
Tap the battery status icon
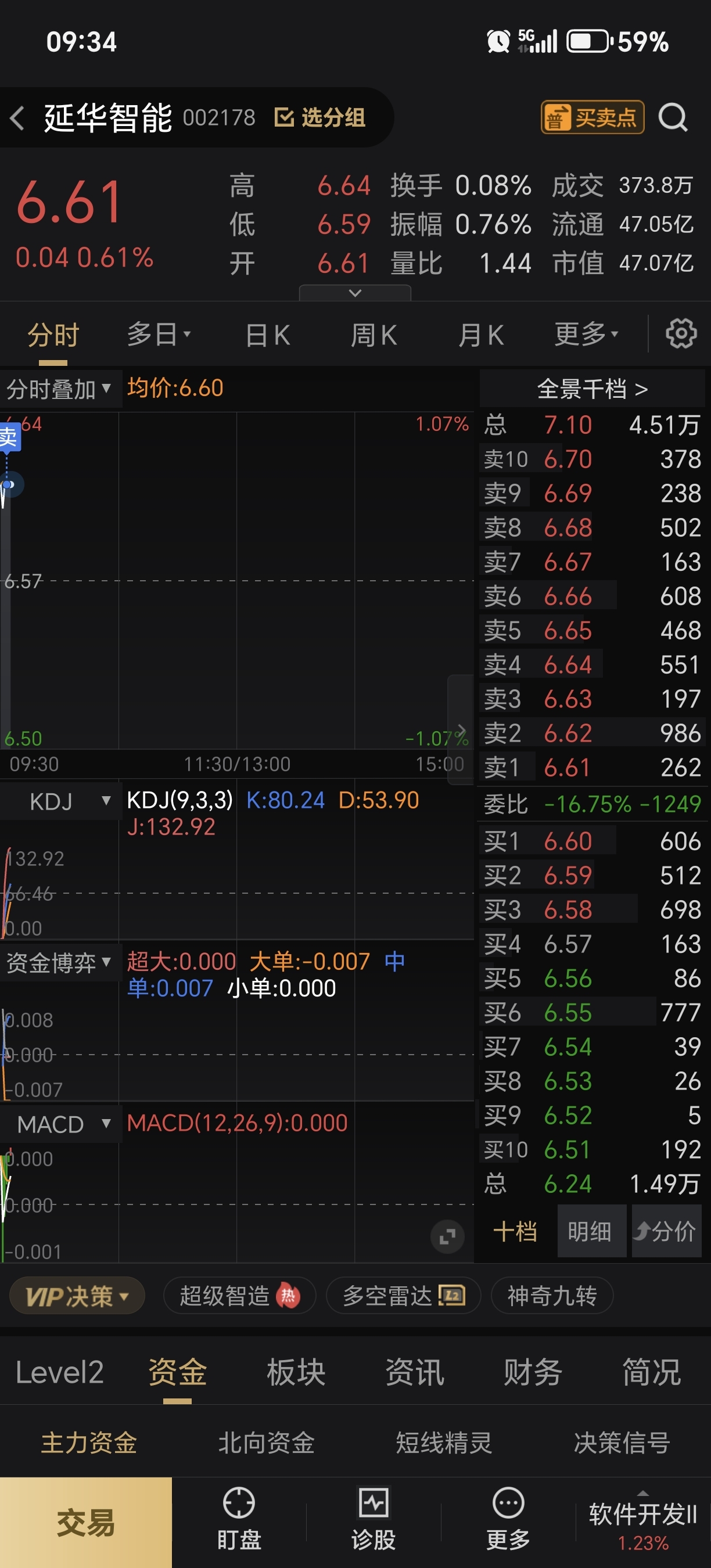point(589,41)
